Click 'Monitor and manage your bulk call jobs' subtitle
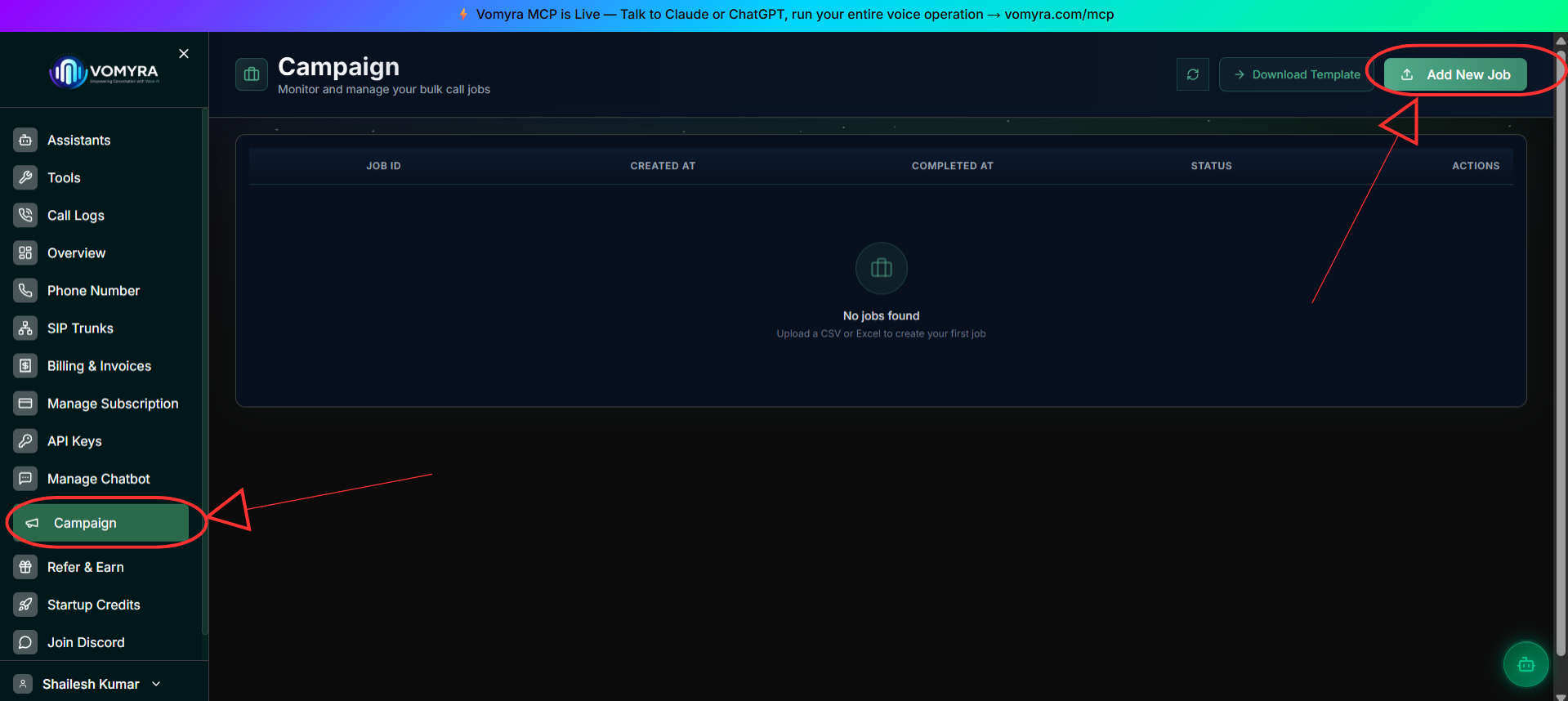 point(384,89)
